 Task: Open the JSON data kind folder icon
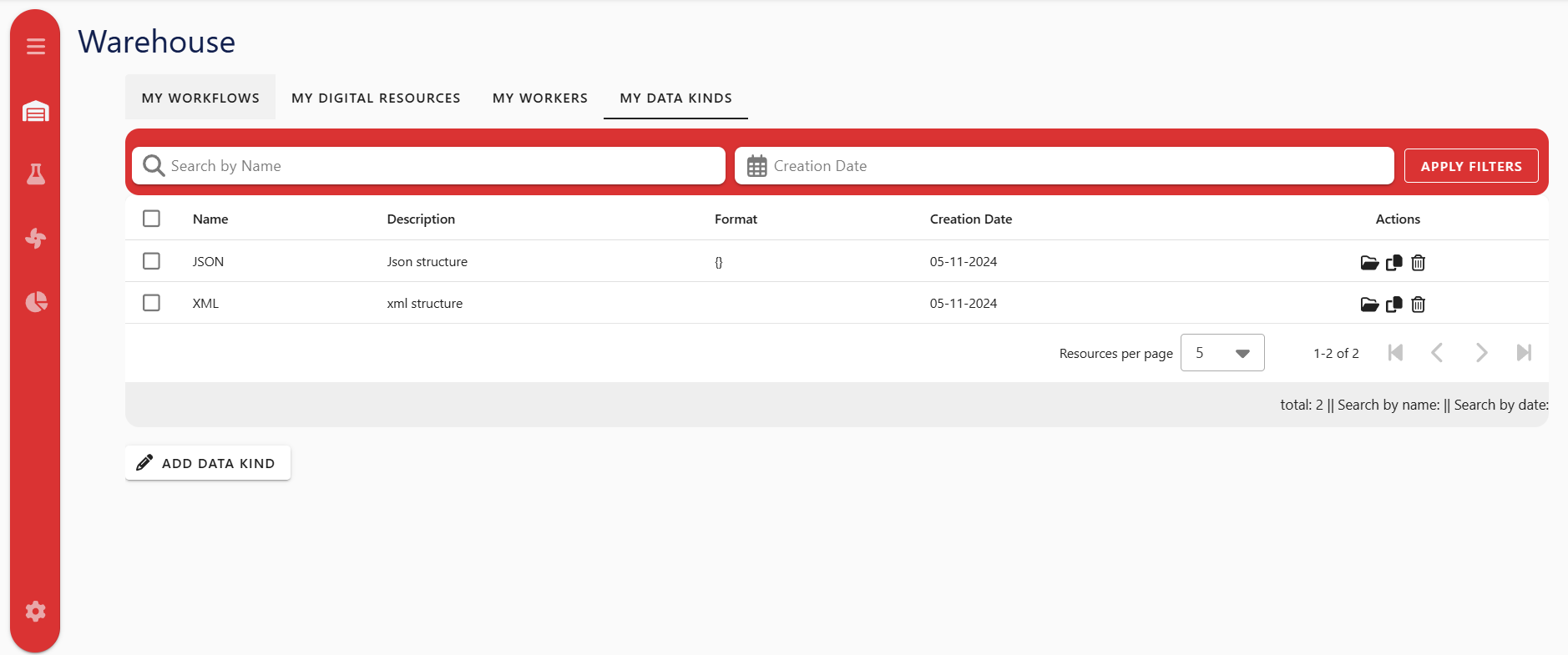pos(1369,263)
